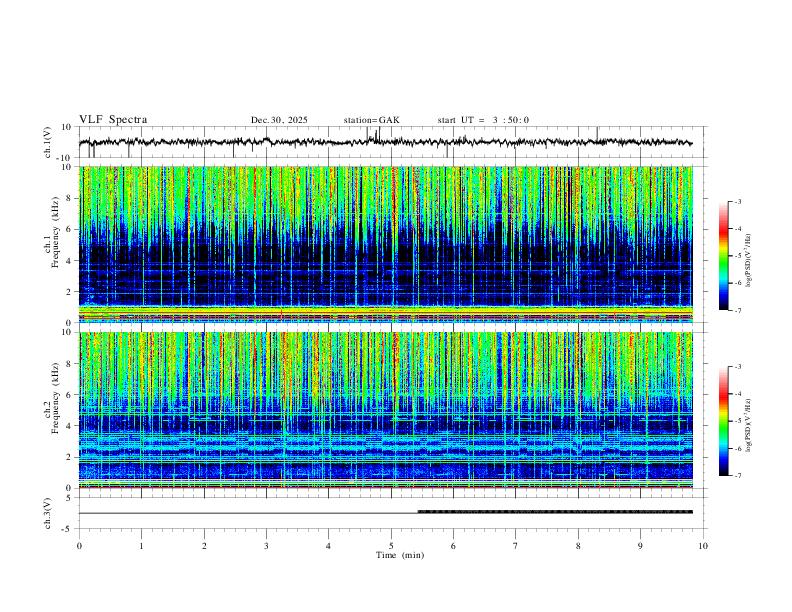Click ch.2 spectrogram frequency tick "4"
The width and height of the screenshot is (792, 612).
point(70,426)
